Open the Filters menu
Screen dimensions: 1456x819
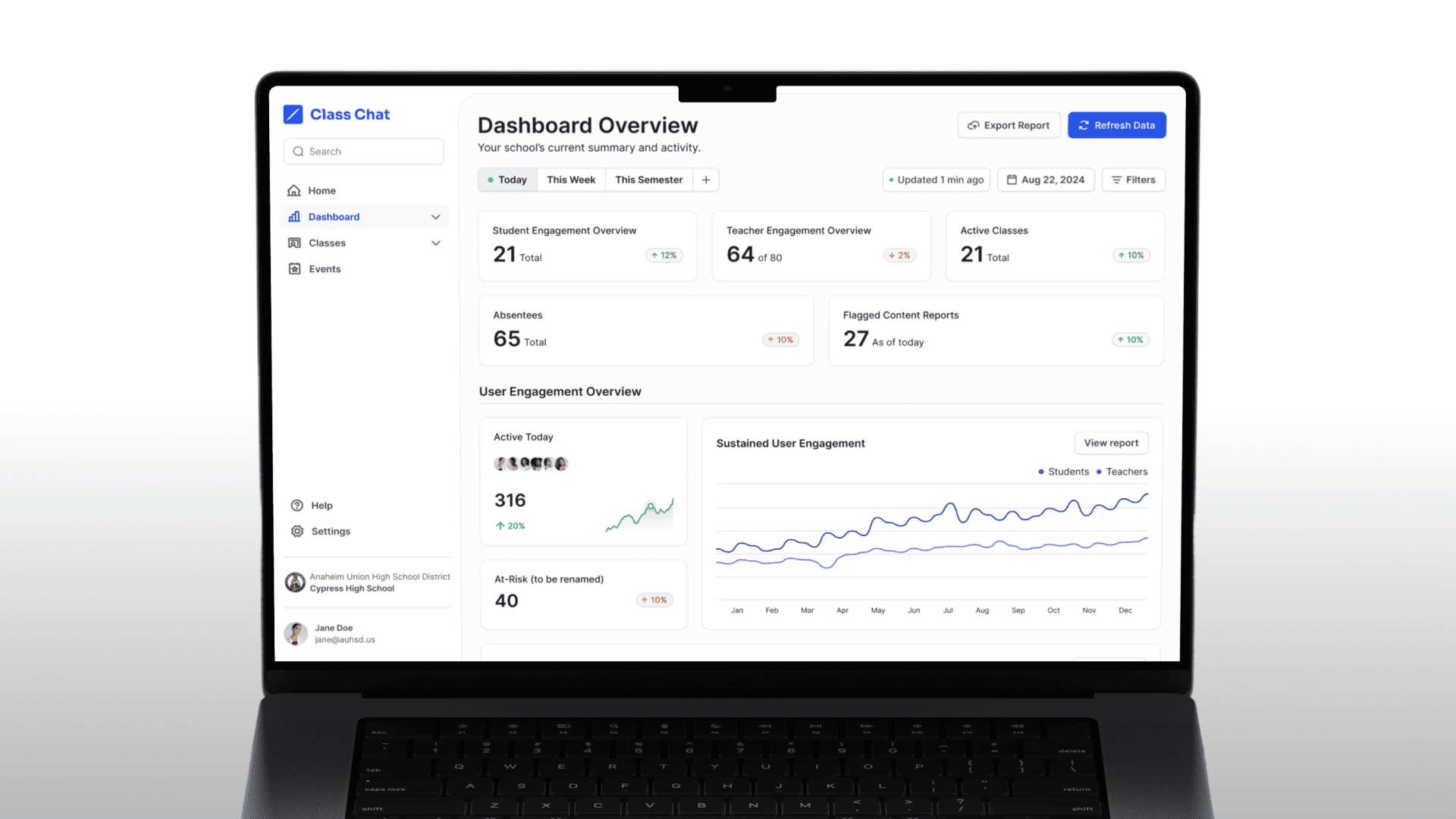[x=1133, y=180]
